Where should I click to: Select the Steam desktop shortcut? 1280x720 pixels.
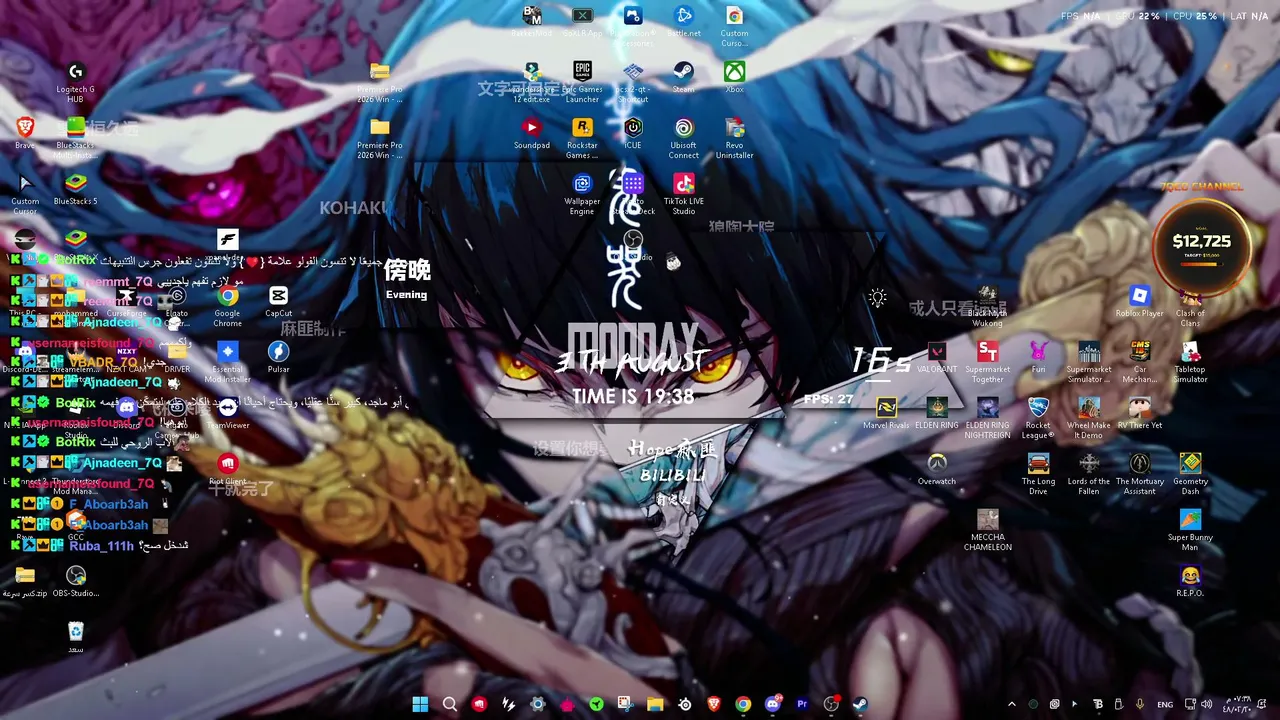tap(684, 78)
